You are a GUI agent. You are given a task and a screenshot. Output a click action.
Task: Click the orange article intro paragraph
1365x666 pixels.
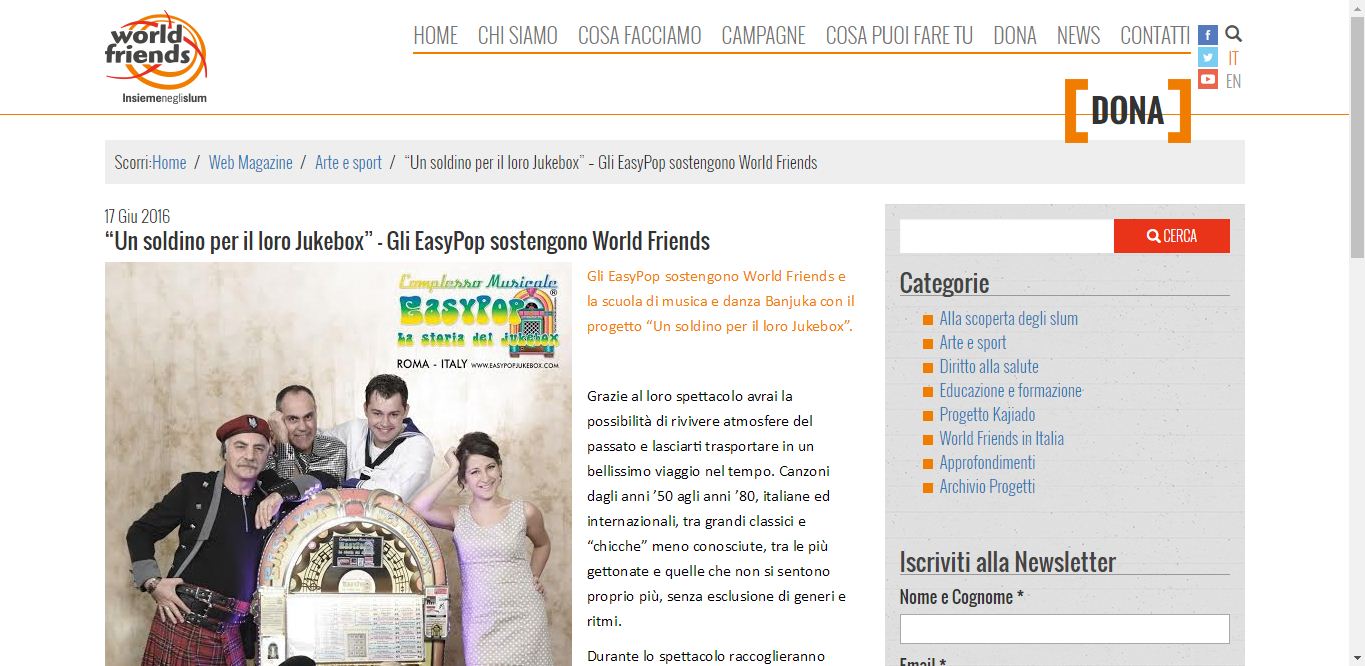[x=720, y=301]
